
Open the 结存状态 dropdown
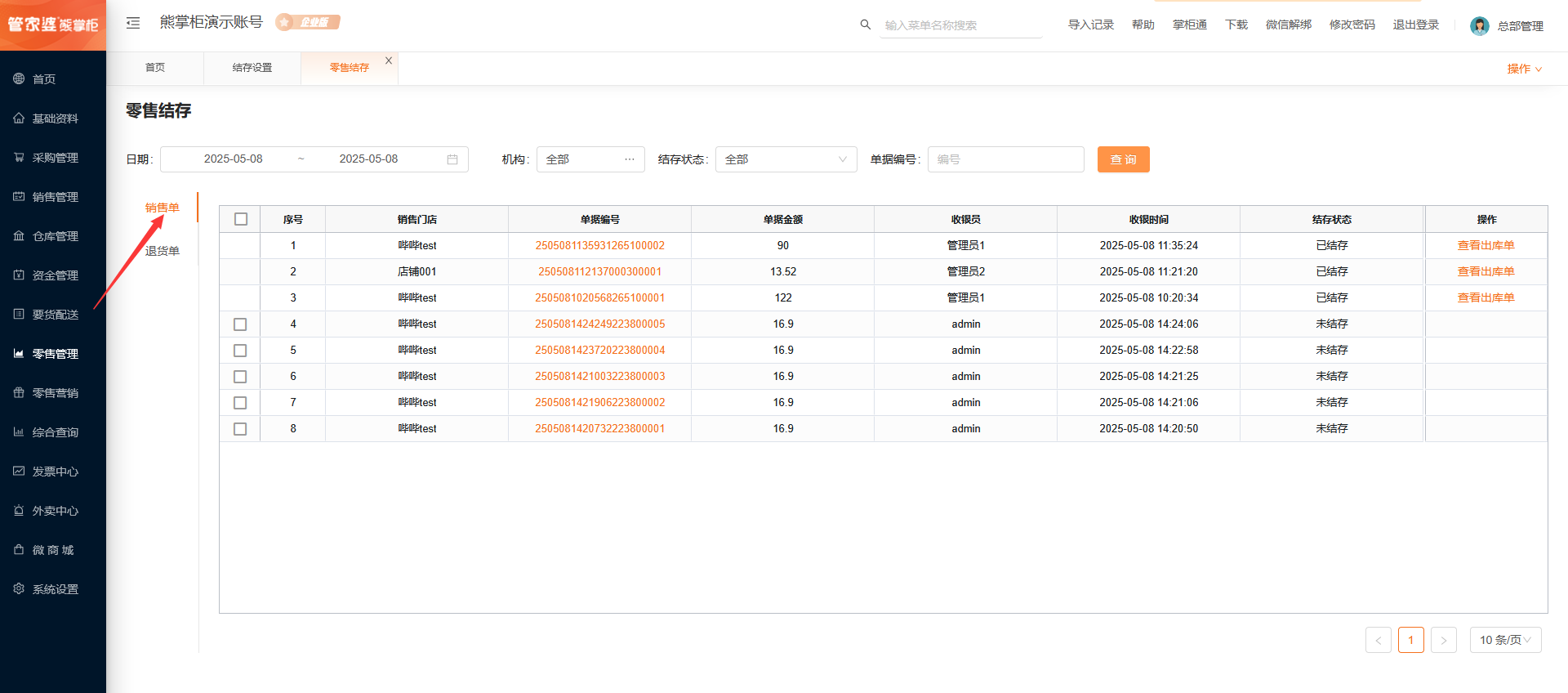(x=786, y=159)
